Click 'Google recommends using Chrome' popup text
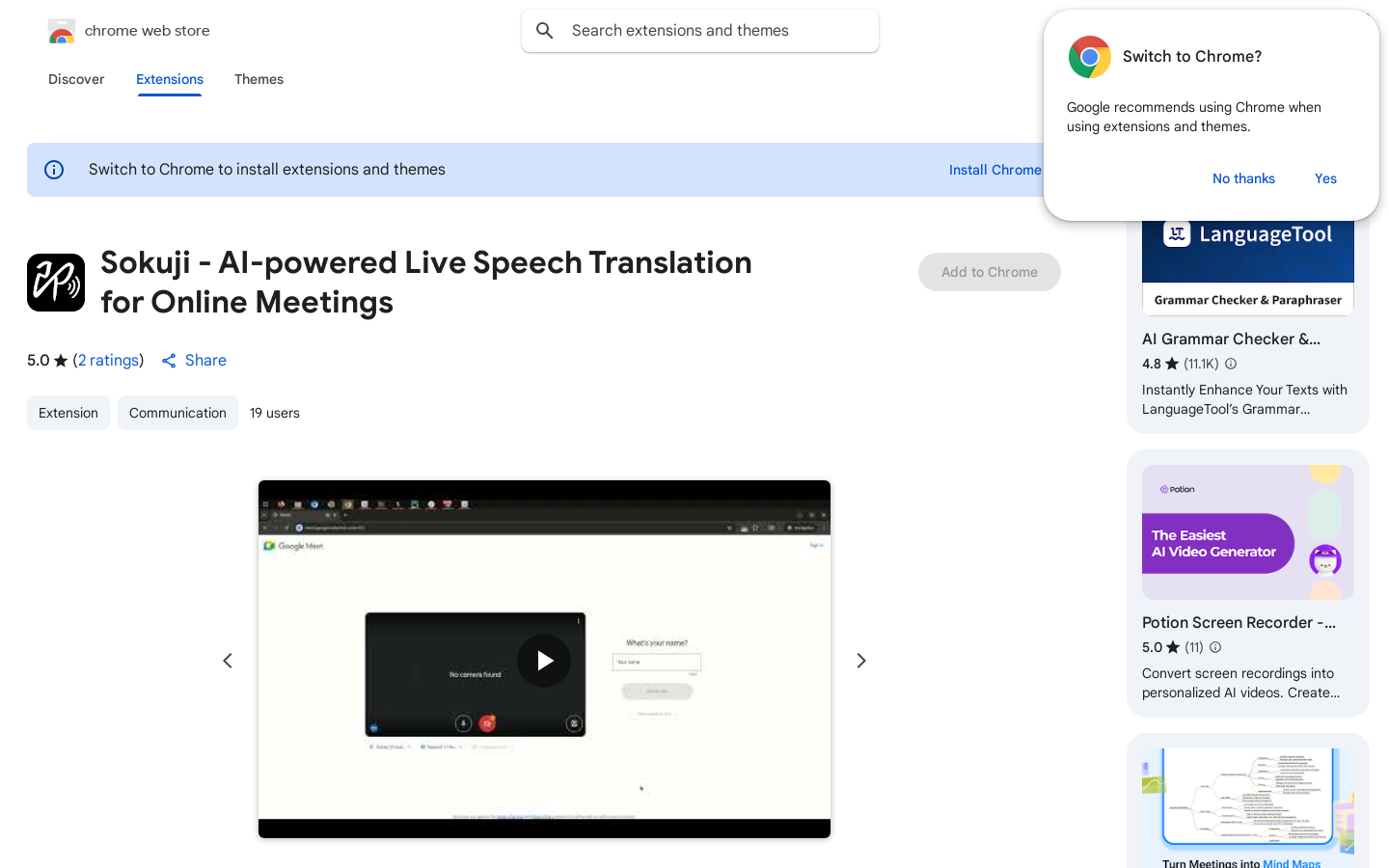This screenshot has width=1389, height=868. tap(1194, 117)
